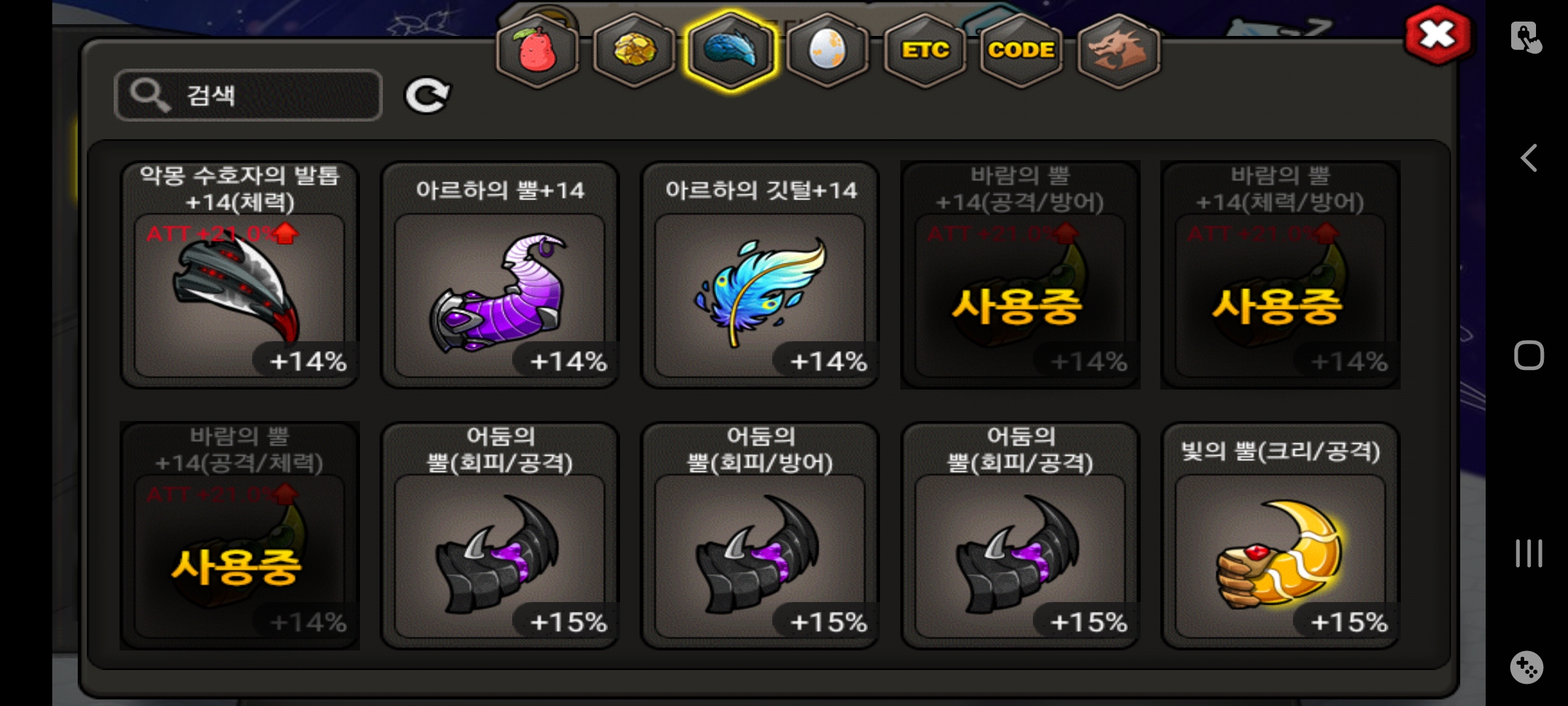Open the dragon head category tab

[x=1118, y=51]
